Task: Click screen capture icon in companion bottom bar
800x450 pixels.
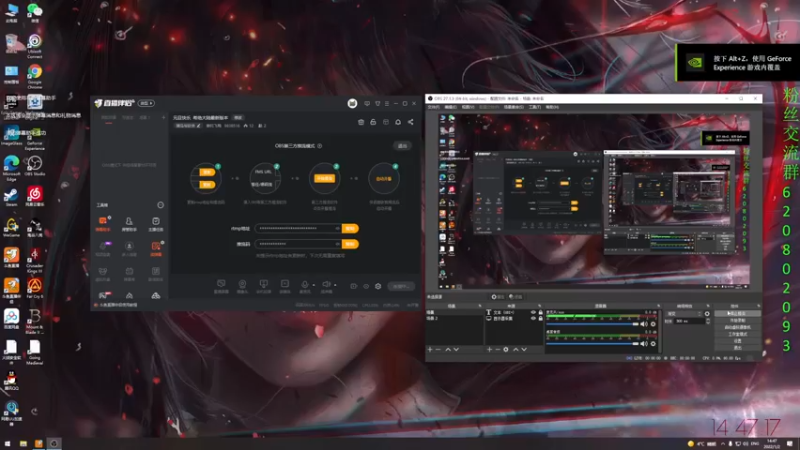Action: click(x=264, y=284)
